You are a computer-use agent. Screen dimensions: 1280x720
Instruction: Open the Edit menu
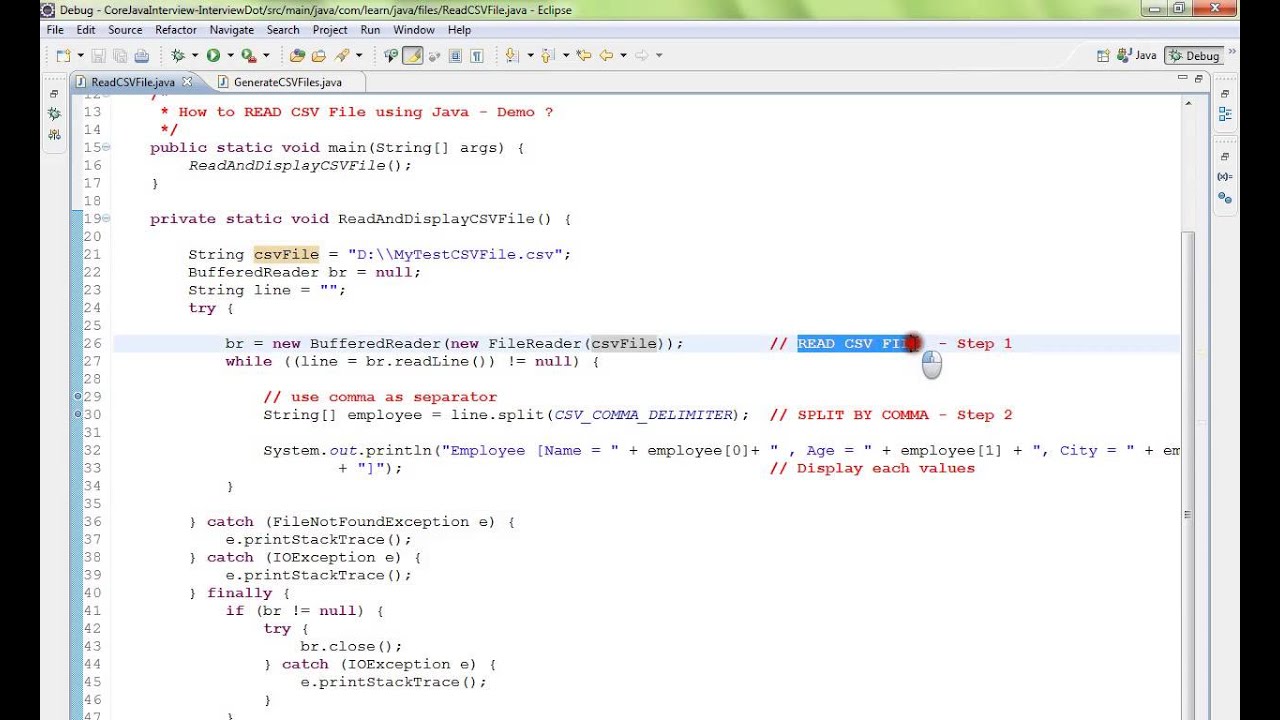coord(86,30)
